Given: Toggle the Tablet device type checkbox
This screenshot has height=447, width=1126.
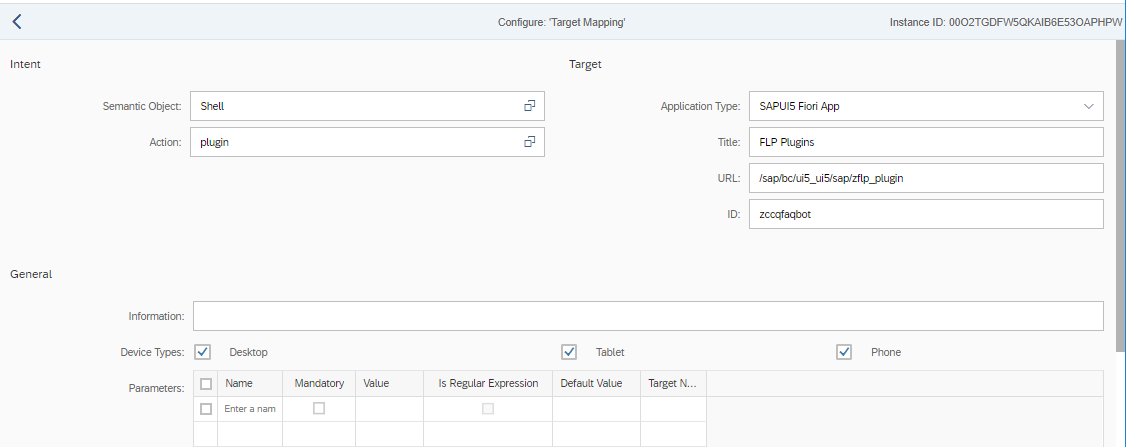Looking at the screenshot, I should point(569,352).
